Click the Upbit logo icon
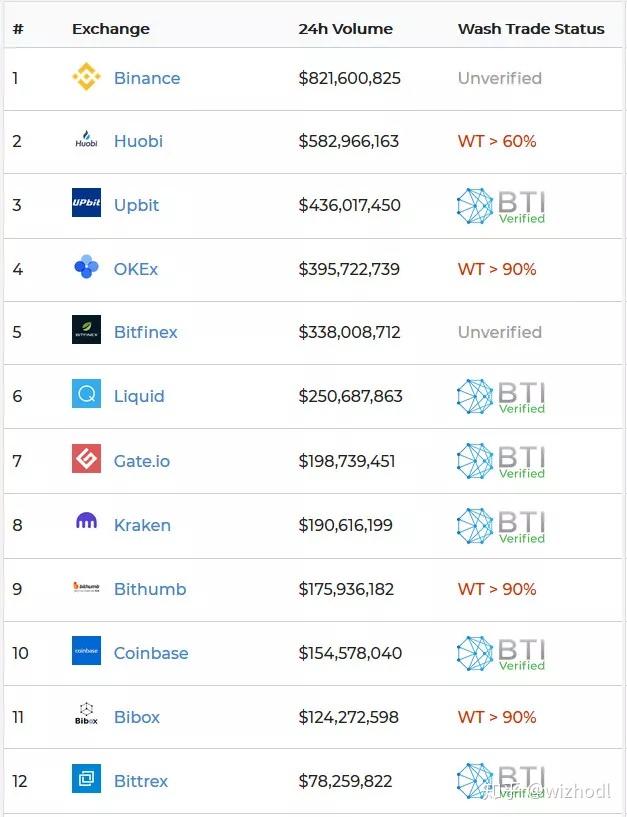 click(87, 203)
